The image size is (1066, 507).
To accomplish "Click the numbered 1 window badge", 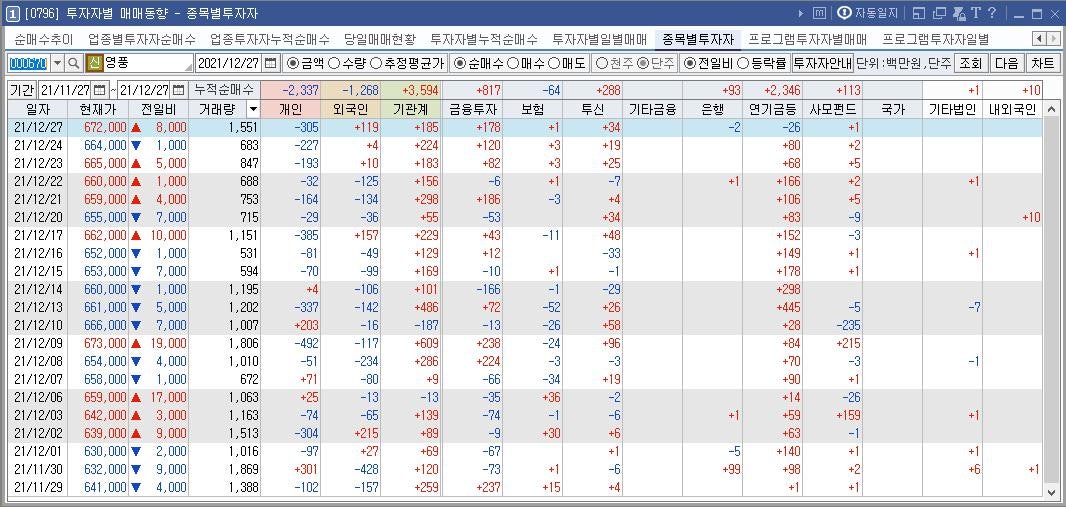I will 11,13.
